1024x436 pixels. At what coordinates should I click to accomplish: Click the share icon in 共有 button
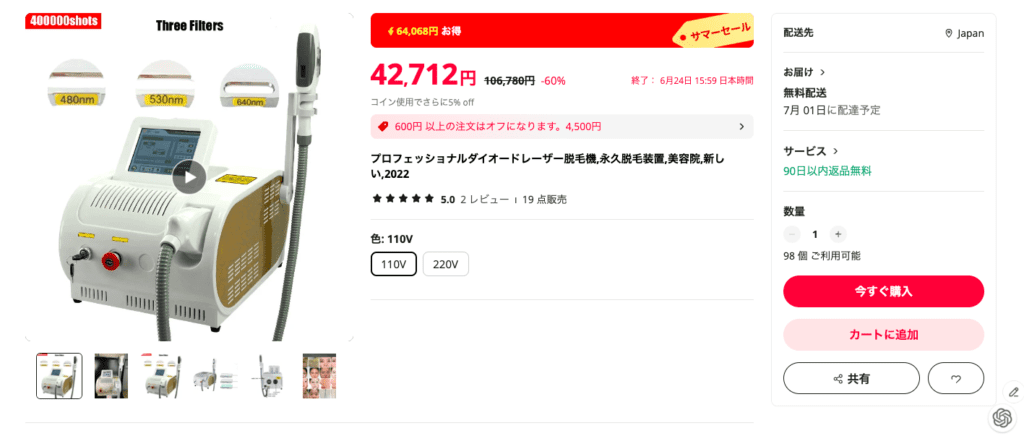(x=838, y=379)
